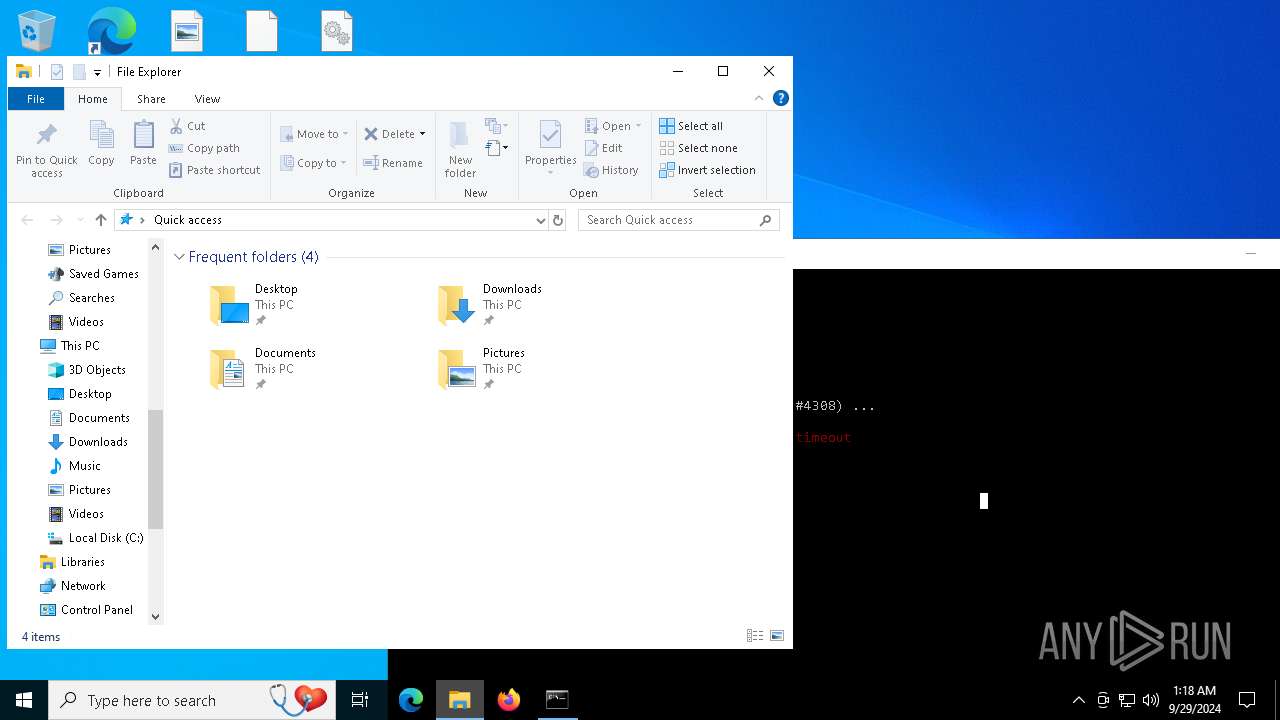The image size is (1280, 720).
Task: Invert selection of items
Action: [707, 170]
